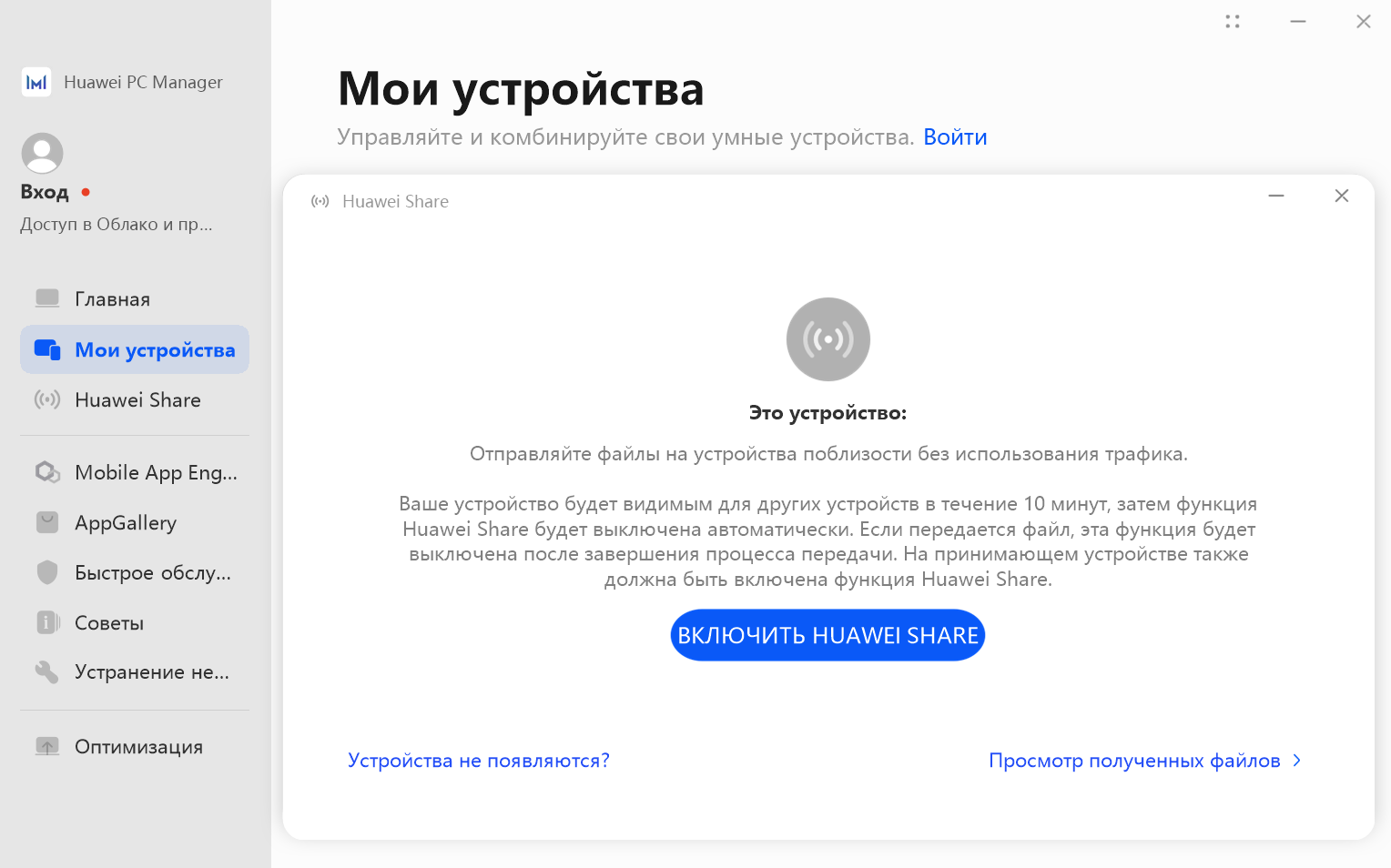Open the Устройства не появляются? link

point(479,760)
